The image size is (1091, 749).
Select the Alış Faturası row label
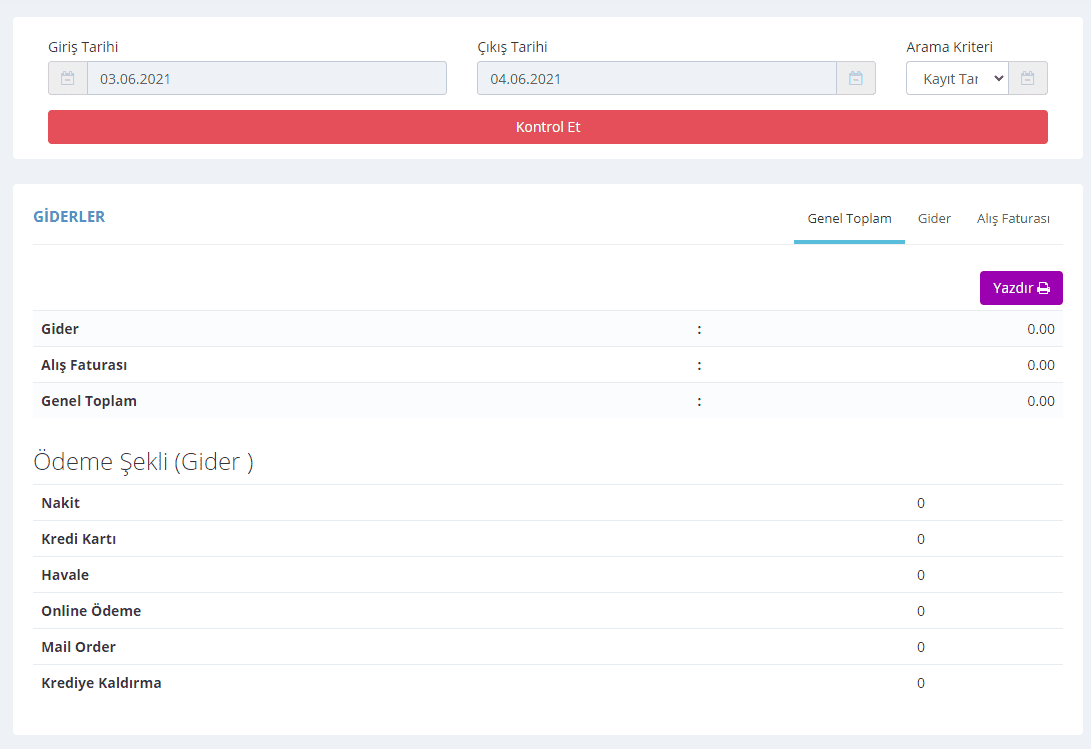84,365
